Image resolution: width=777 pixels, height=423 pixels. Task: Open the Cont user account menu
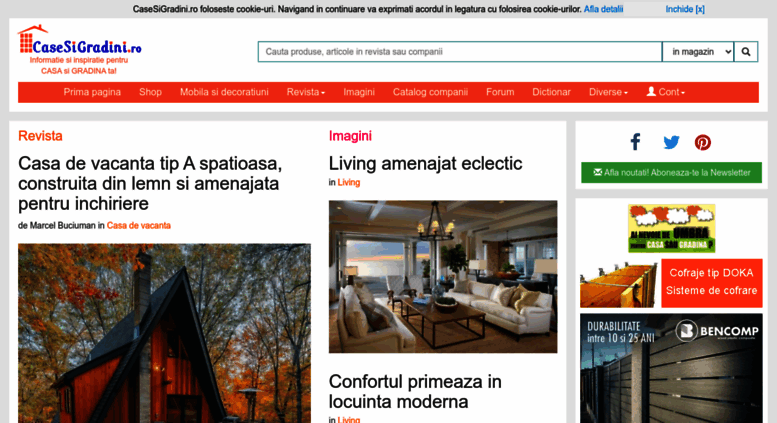coord(666,92)
